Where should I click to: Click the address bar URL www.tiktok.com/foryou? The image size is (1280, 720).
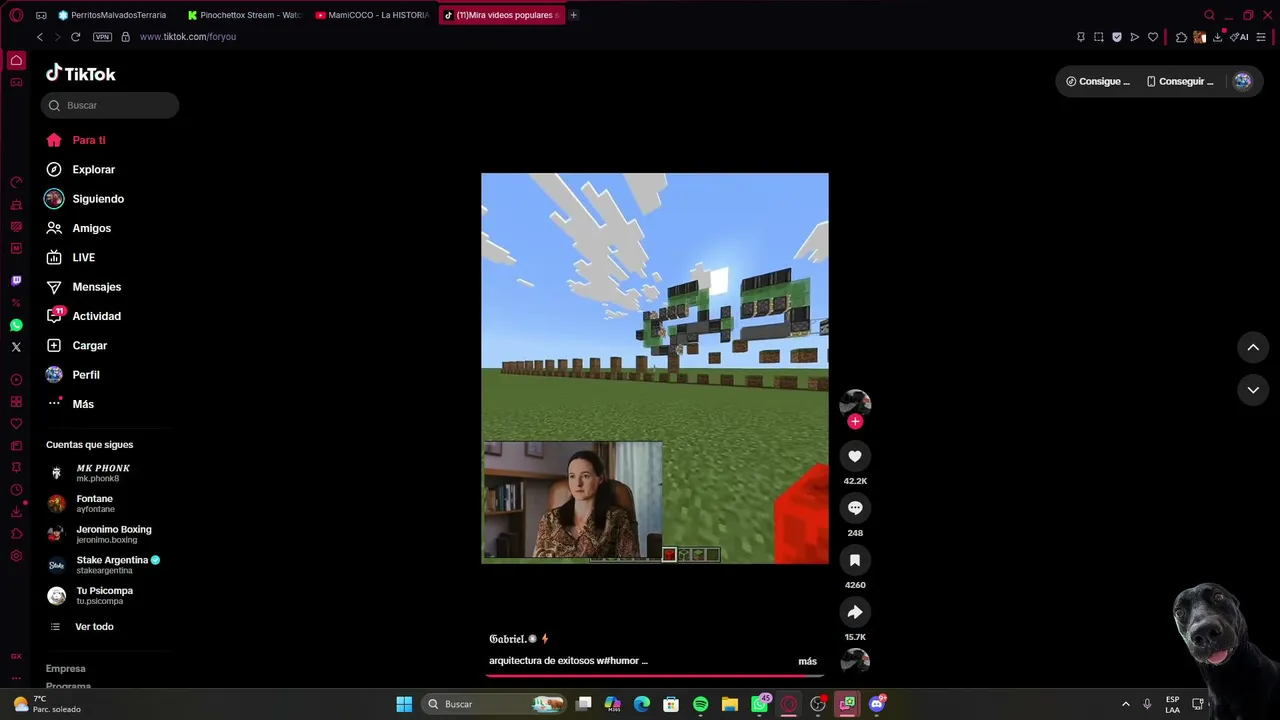(188, 37)
